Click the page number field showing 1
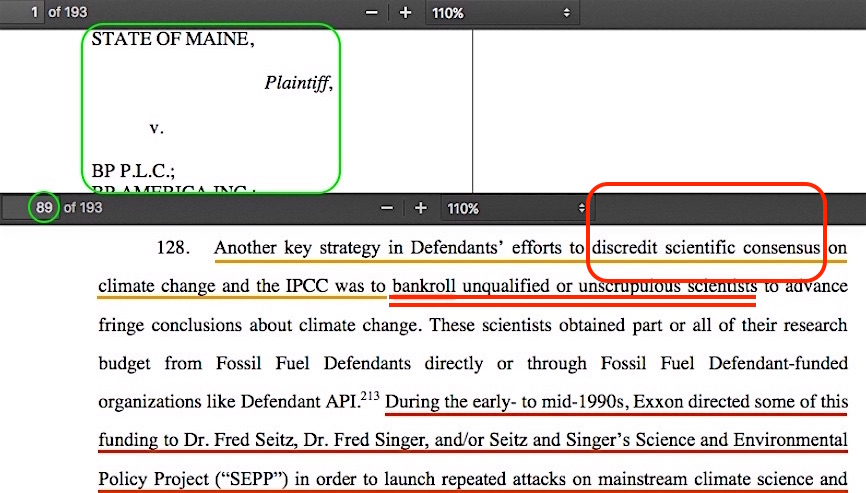 click(33, 13)
